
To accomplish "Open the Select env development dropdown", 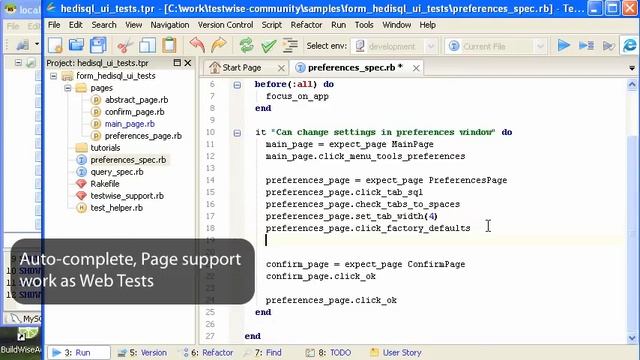I will pyautogui.click(x=394, y=46).
